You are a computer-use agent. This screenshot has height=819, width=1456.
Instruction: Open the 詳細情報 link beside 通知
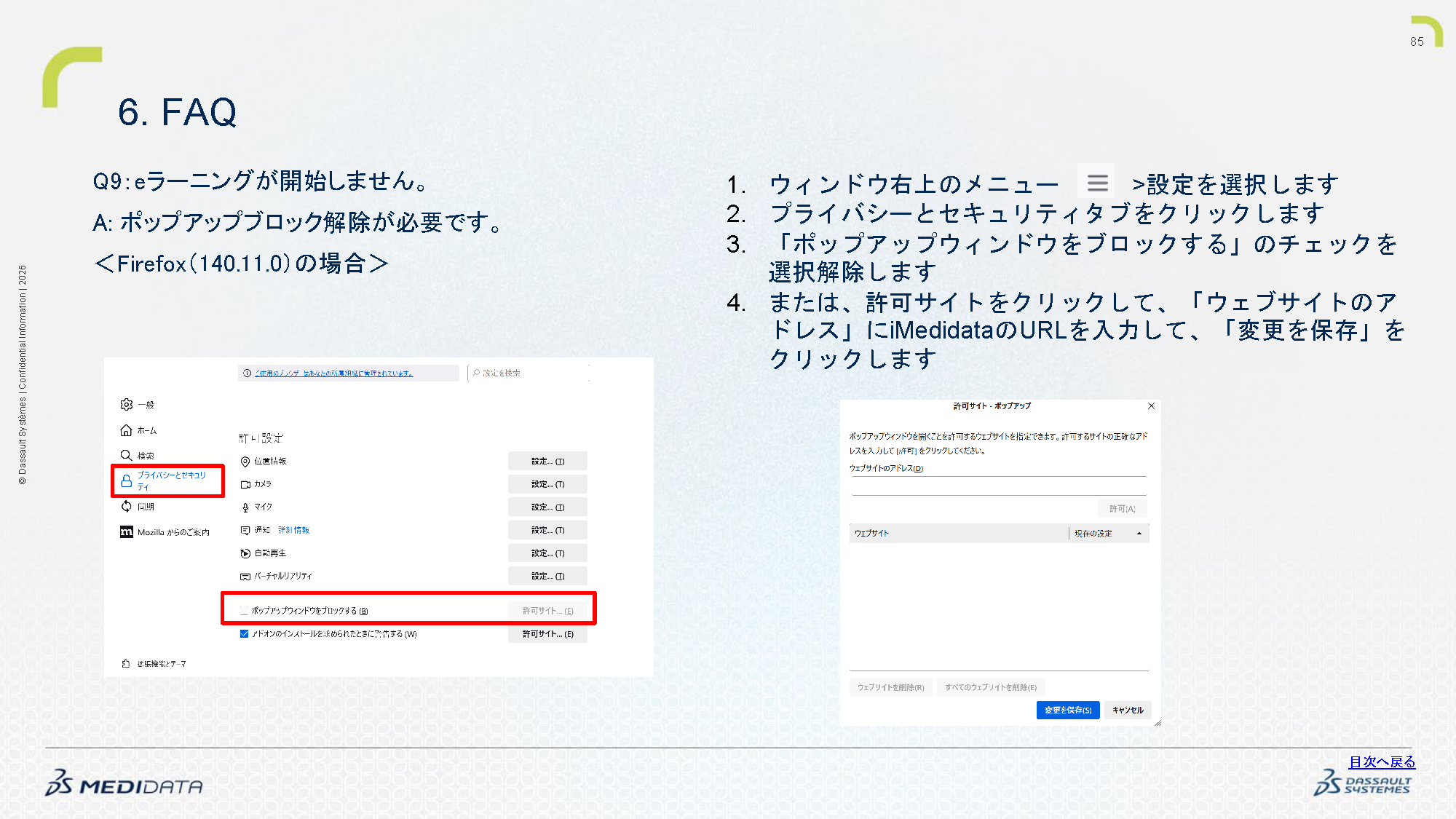[293, 530]
